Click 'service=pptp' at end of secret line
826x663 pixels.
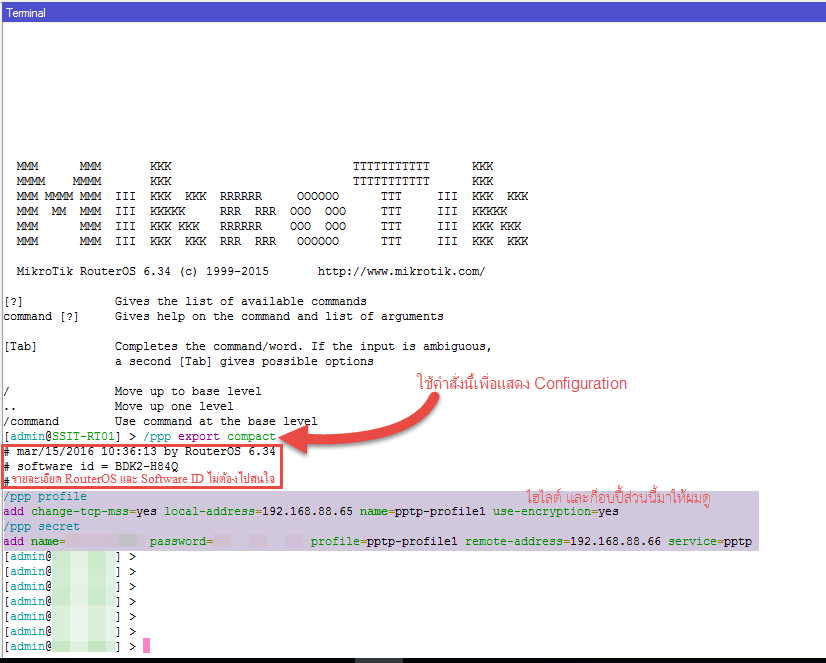pyautogui.click(x=710, y=541)
